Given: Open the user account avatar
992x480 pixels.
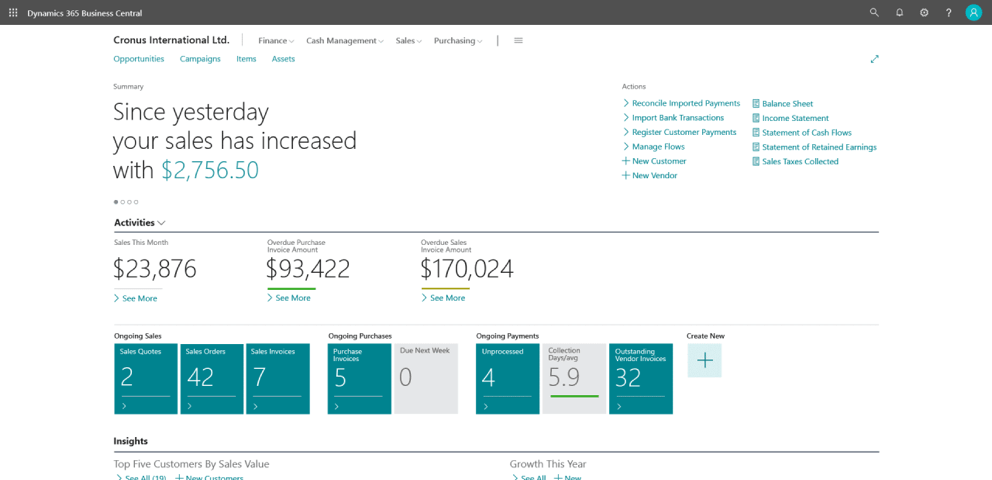Looking at the screenshot, I should 973,13.
